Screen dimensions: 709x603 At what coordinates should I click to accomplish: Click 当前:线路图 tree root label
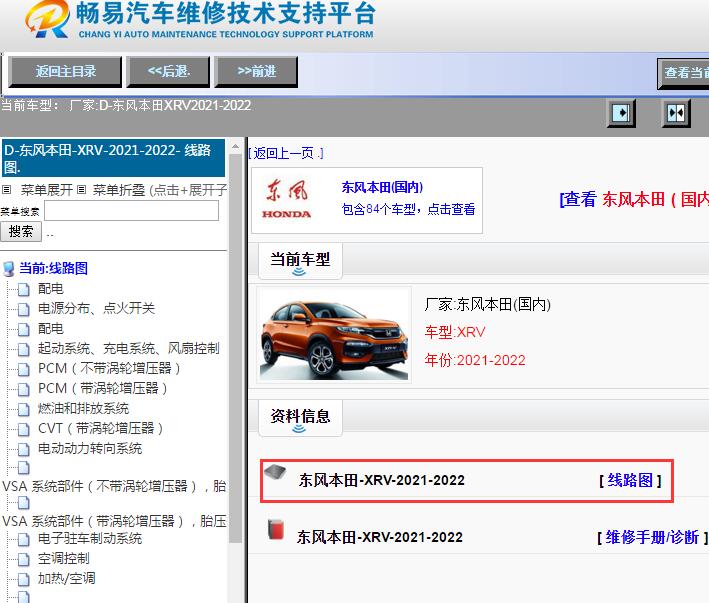point(53,269)
